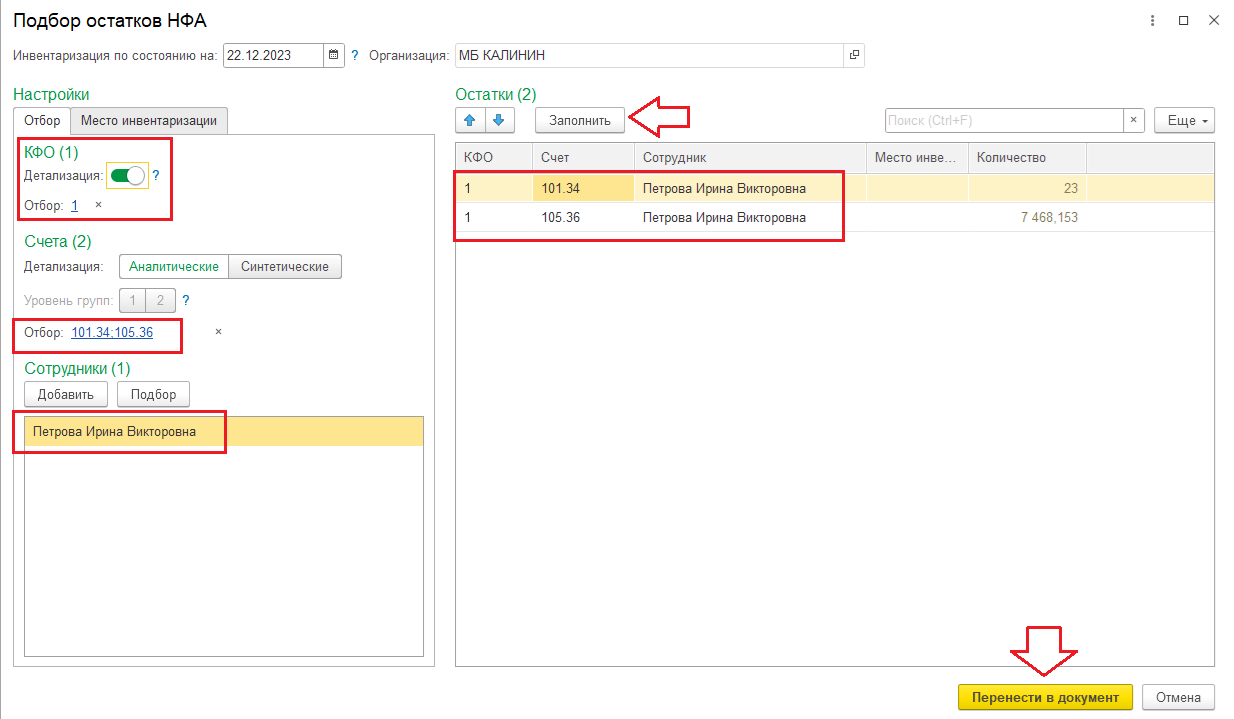Select Петрова Ирина Викторовна in employees list
Screen dimensions: 1234x719
click(x=224, y=432)
